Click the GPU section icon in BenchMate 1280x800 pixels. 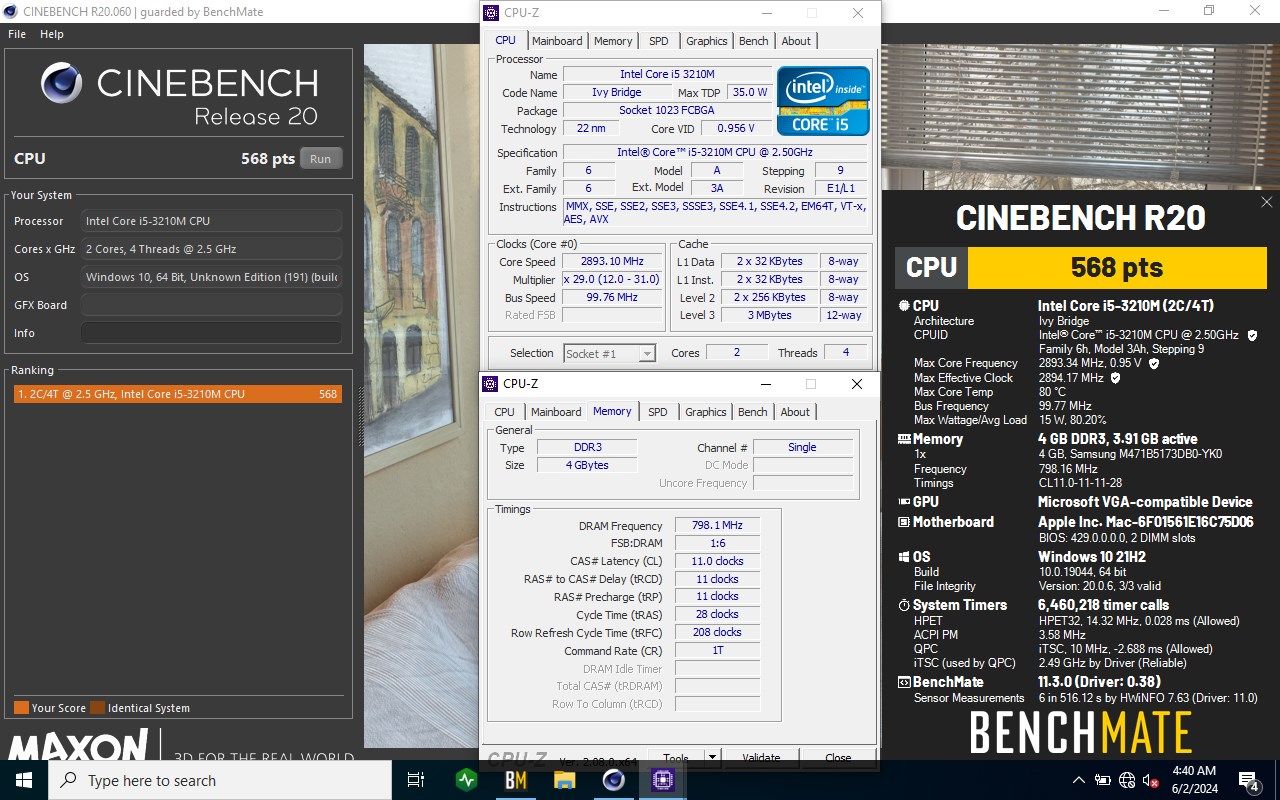click(904, 502)
